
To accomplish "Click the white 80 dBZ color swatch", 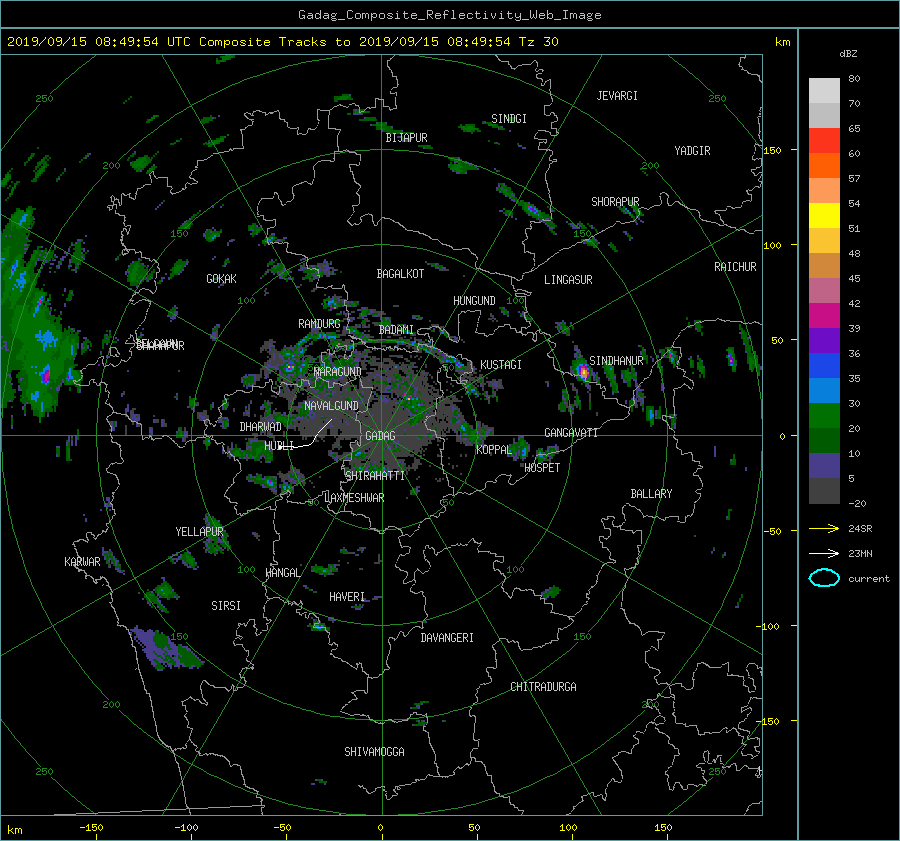I will [824, 90].
